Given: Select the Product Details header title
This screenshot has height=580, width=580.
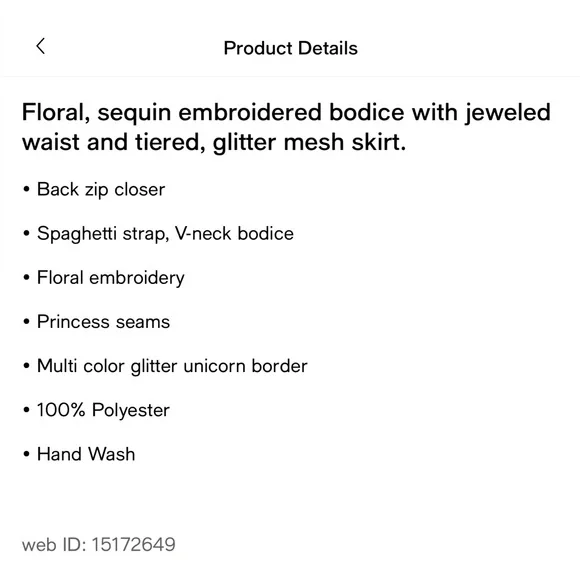Looking at the screenshot, I should click(x=291, y=48).
